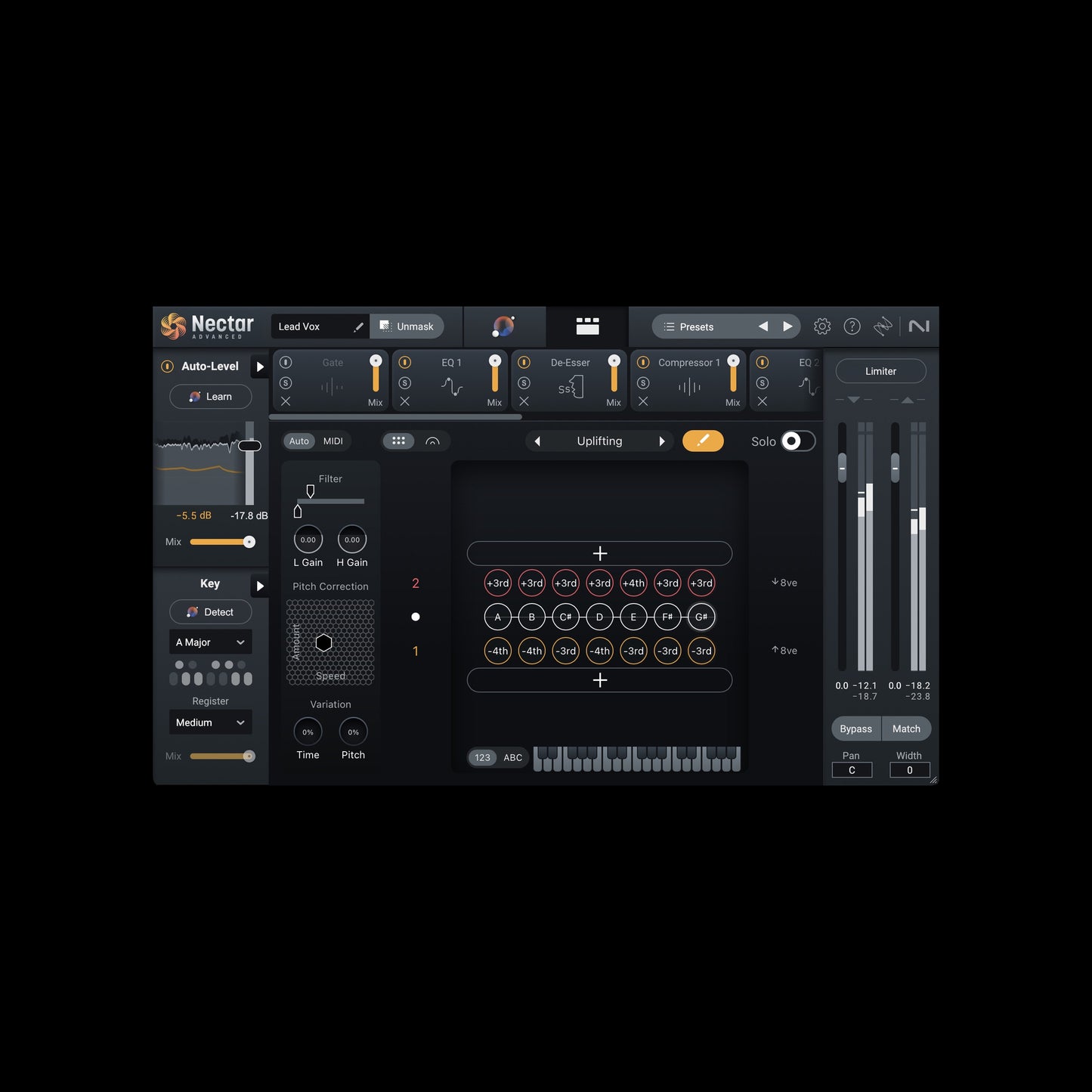Viewport: 1092px width, 1092px height.
Task: Toggle the De-Esser module power button
Action: tap(524, 363)
